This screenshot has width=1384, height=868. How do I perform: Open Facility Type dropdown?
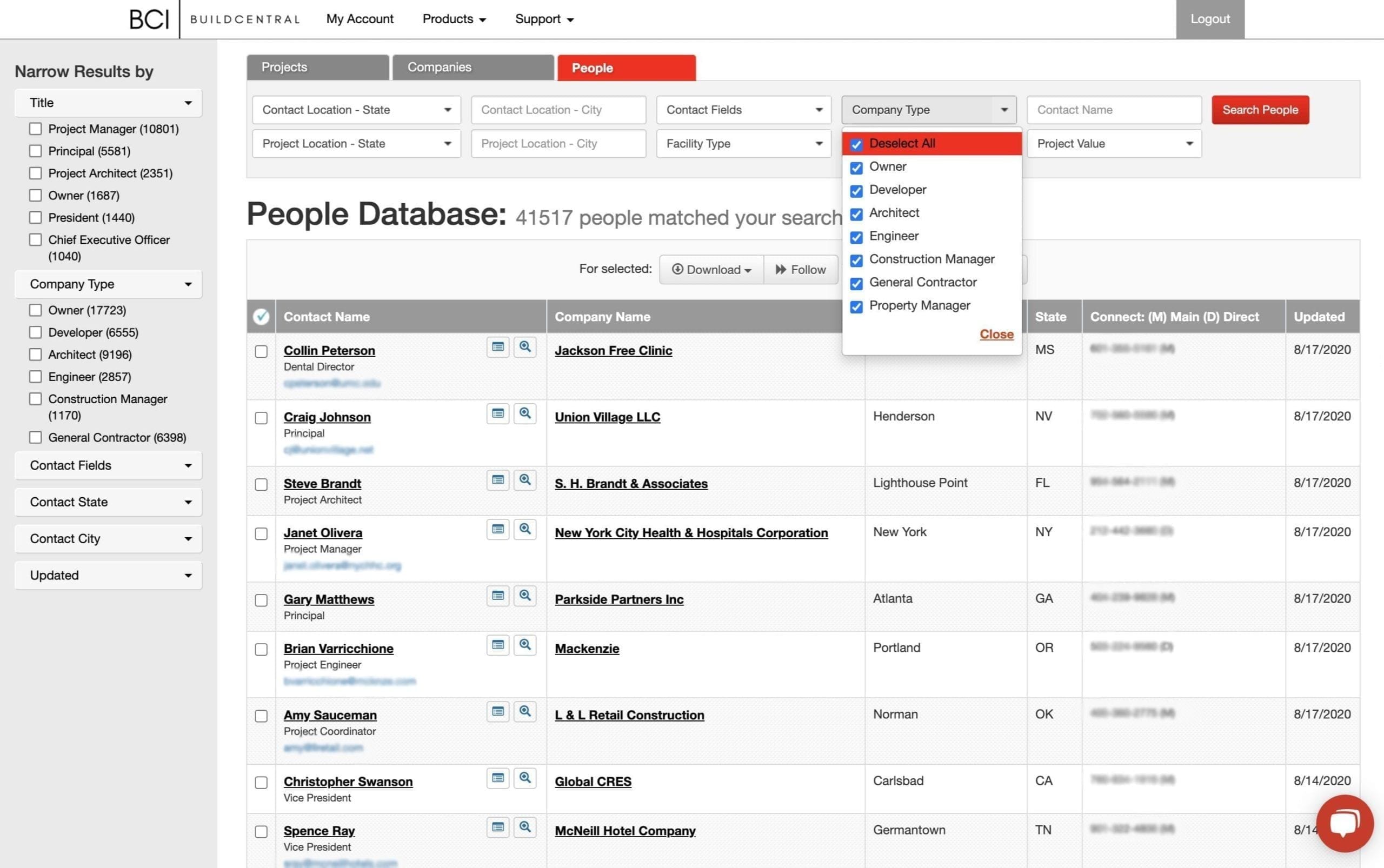744,144
